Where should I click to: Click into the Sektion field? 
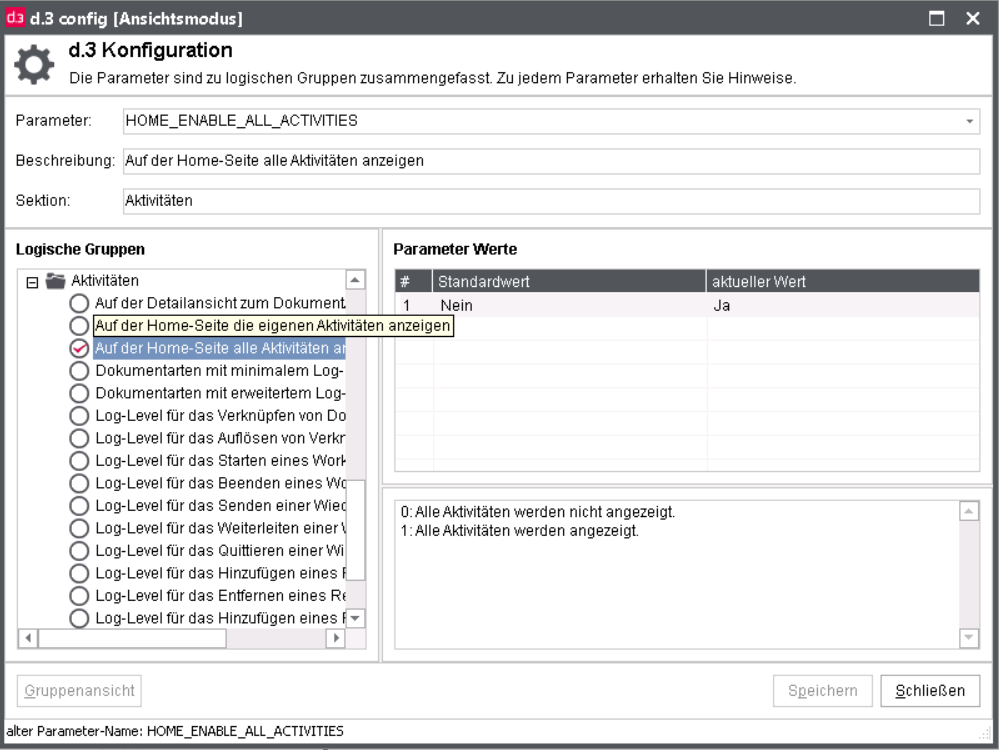[551, 201]
